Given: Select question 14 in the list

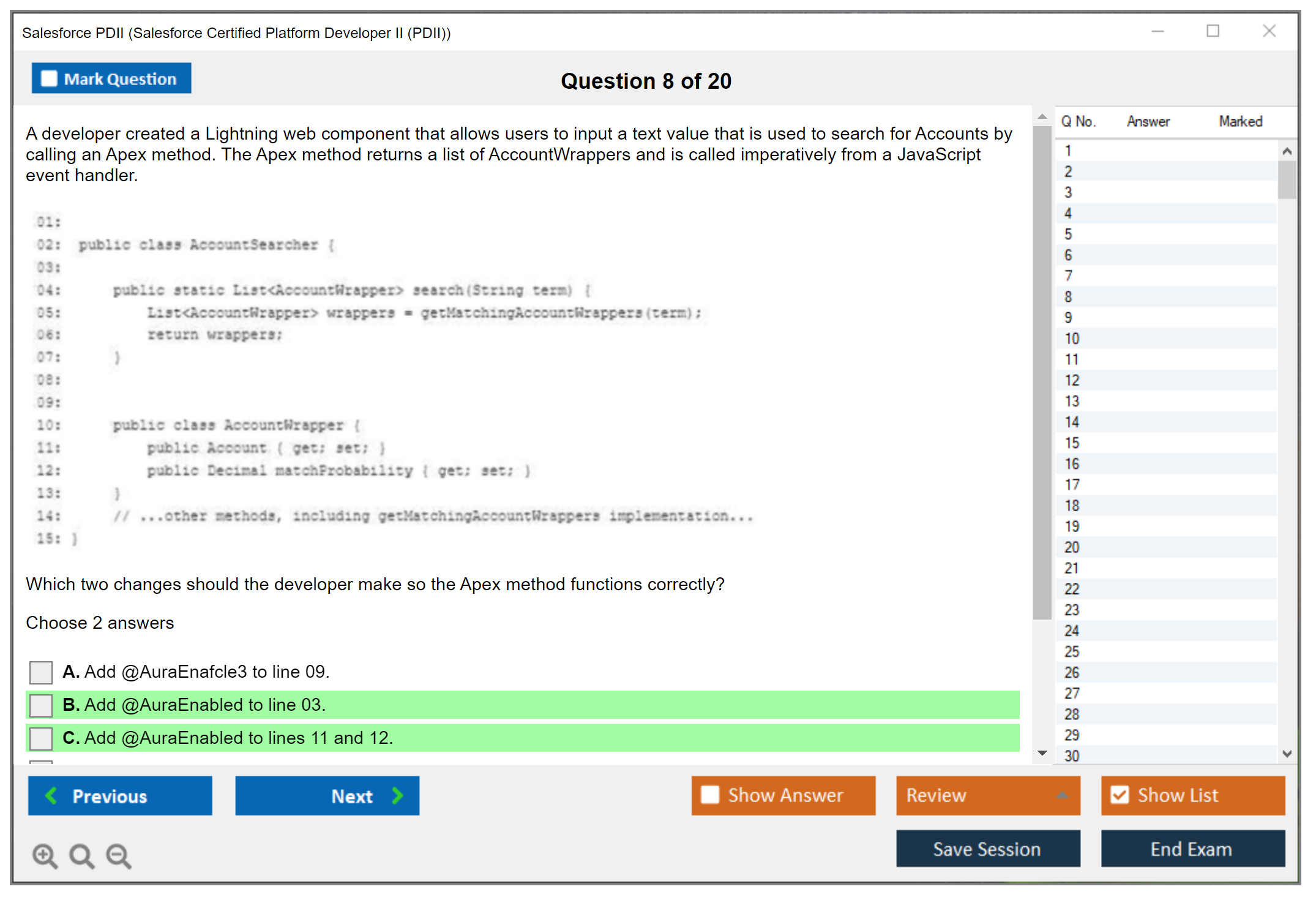Looking at the screenshot, I should (1072, 422).
